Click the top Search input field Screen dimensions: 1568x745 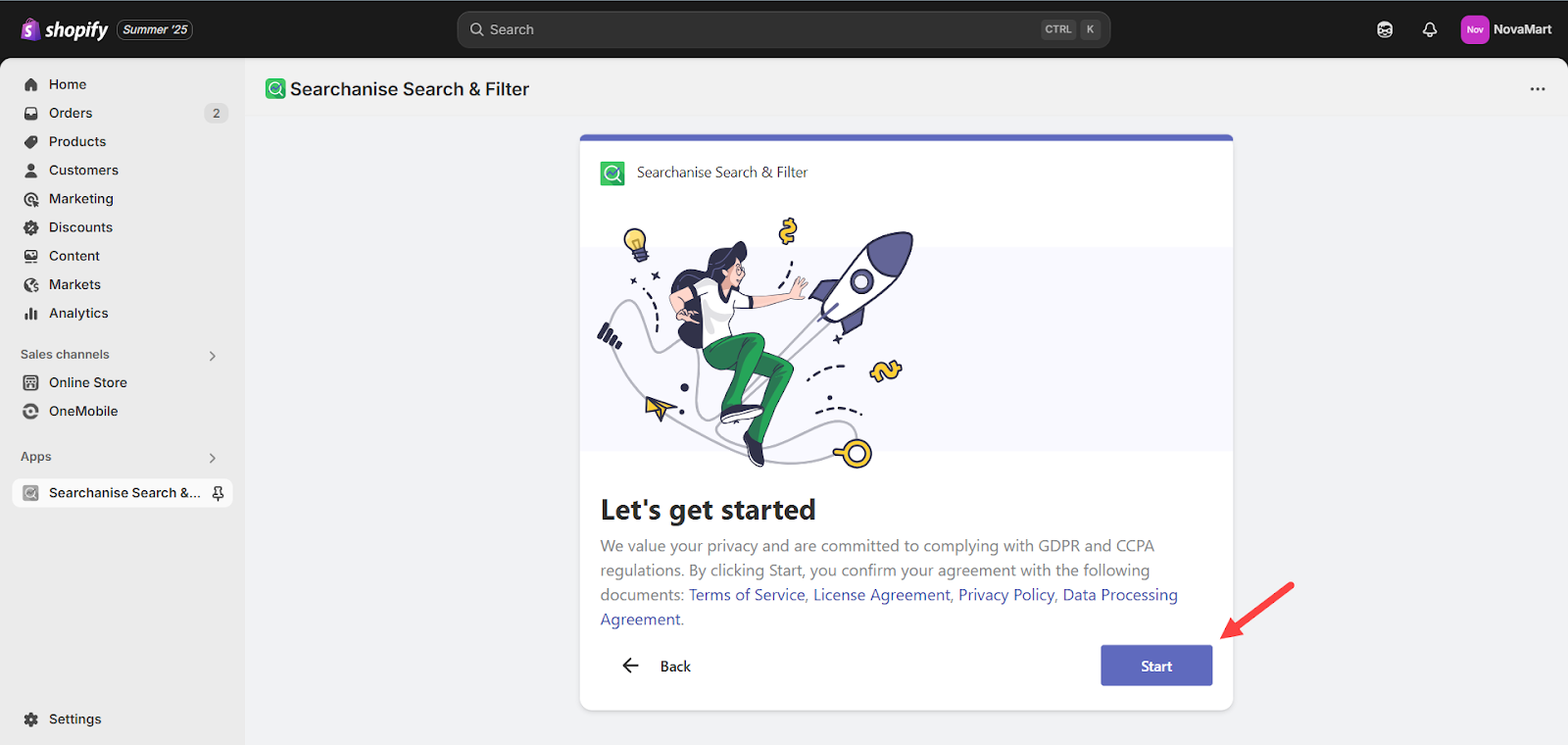tap(783, 29)
